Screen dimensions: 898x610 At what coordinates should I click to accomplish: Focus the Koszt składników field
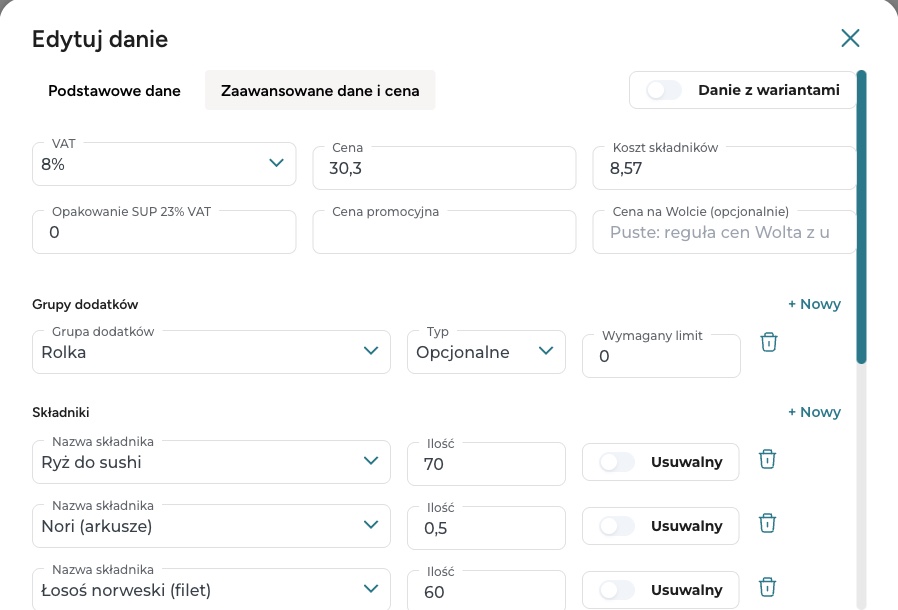[724, 168]
